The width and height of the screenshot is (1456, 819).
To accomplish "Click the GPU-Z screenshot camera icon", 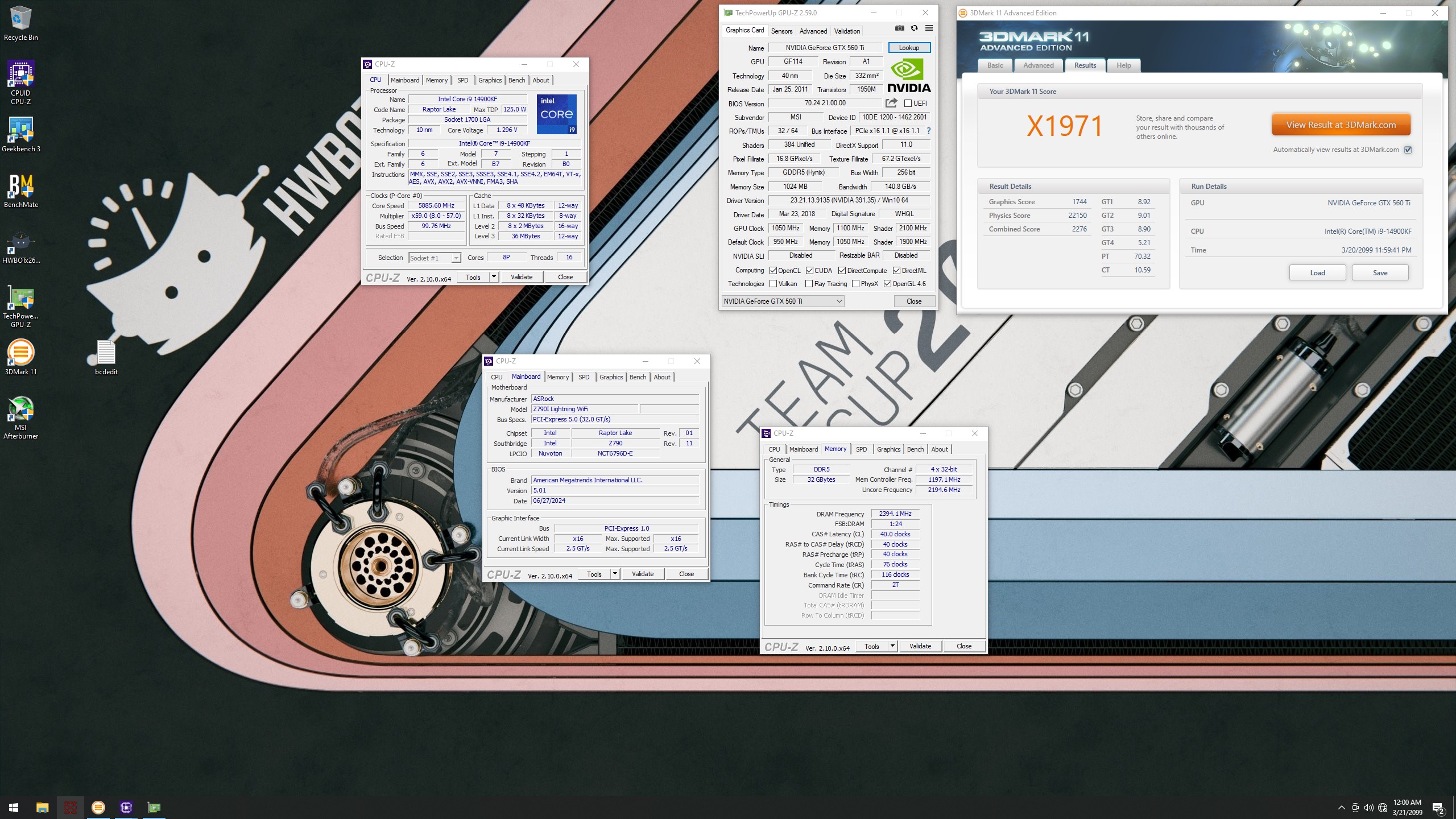I will coord(899,28).
